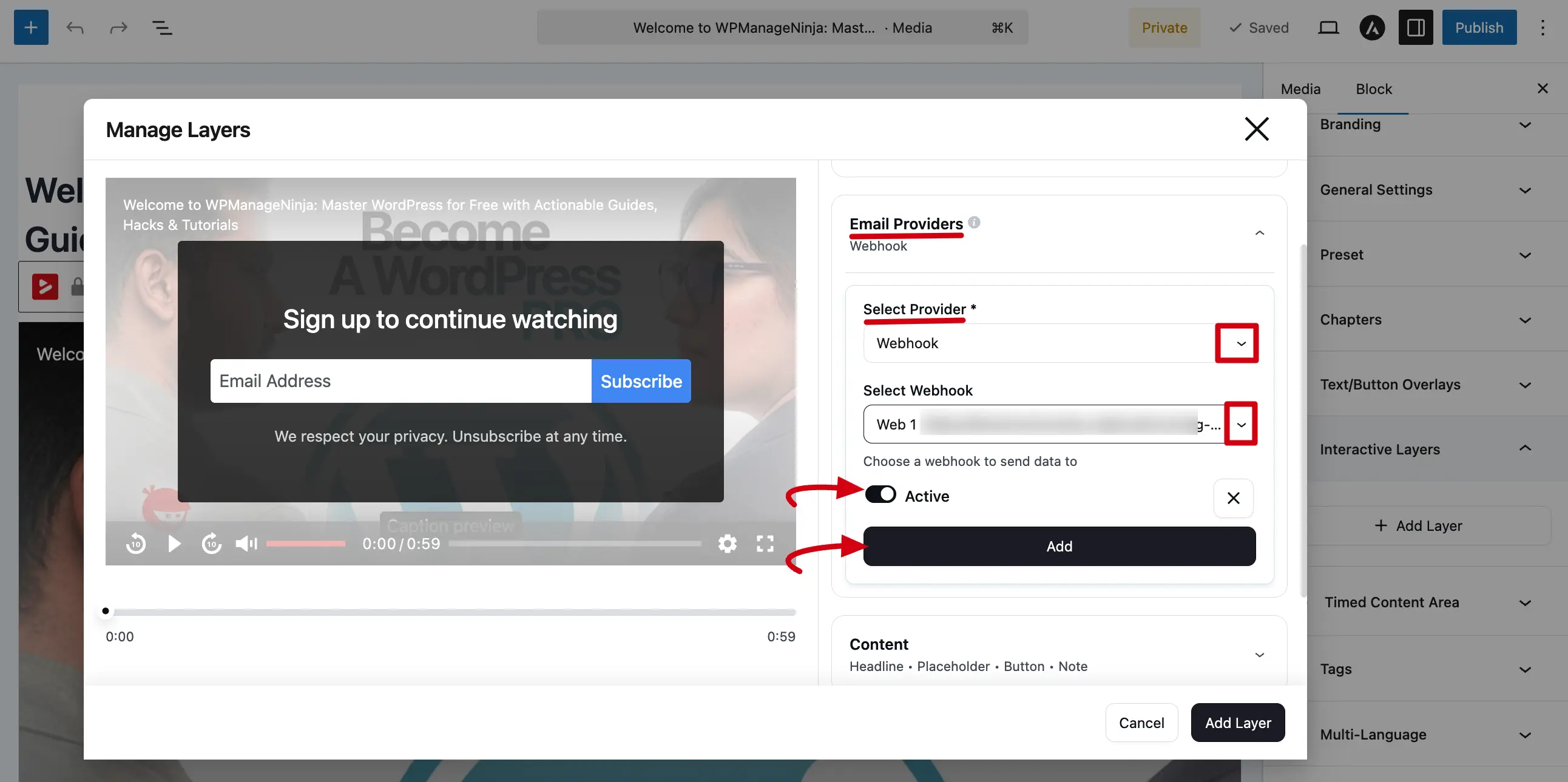This screenshot has width=1568, height=782.
Task: Open the Select Provider Webhook dropdown
Action: (x=1060, y=343)
